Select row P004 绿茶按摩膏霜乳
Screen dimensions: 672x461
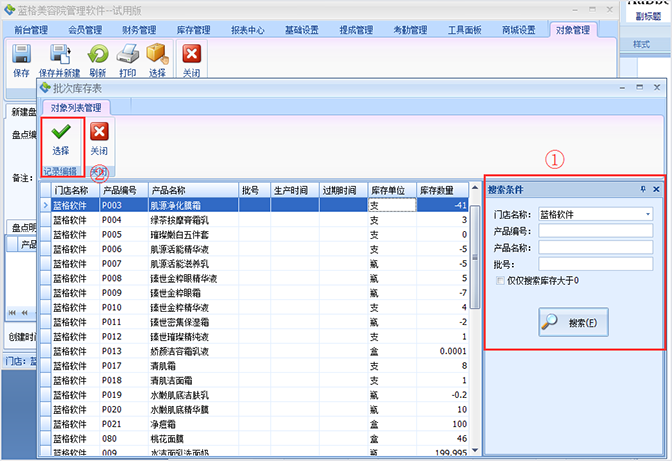(260, 220)
